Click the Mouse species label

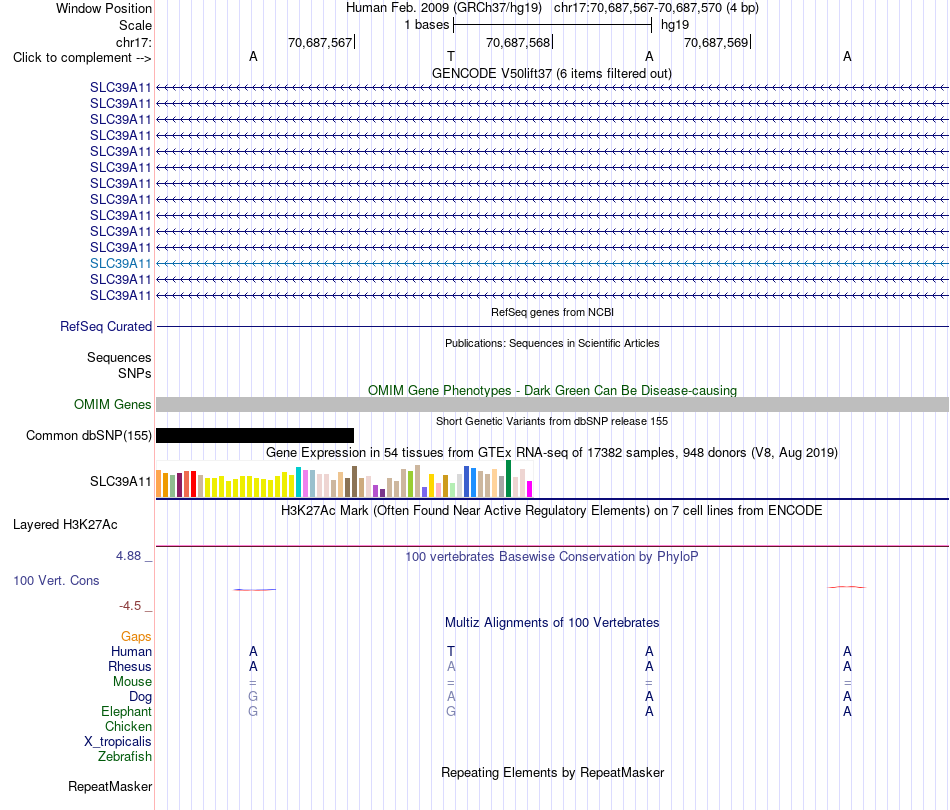tap(132, 682)
